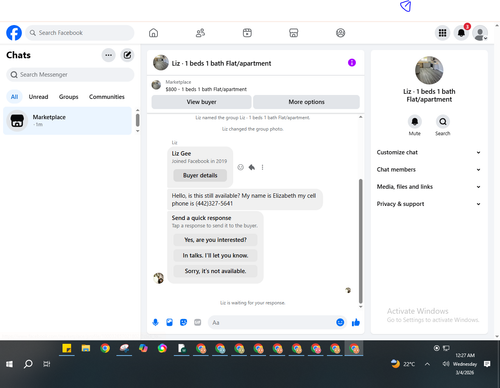
Task: Open the Marketplace storefront icon in top navigation
Action: click(x=294, y=33)
